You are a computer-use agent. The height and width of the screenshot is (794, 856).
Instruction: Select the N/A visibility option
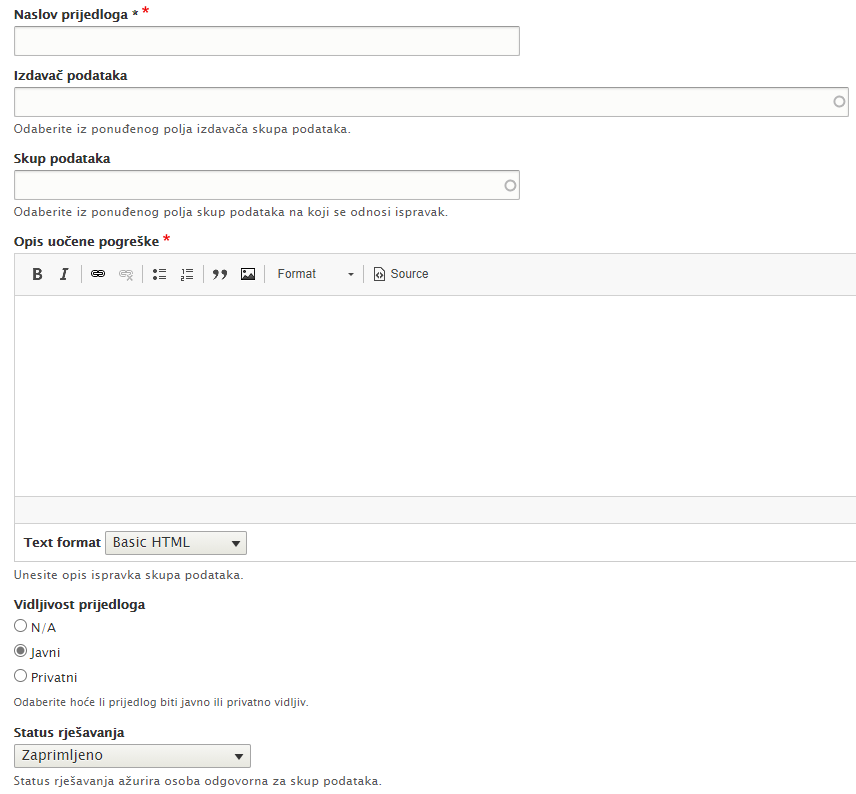21,626
